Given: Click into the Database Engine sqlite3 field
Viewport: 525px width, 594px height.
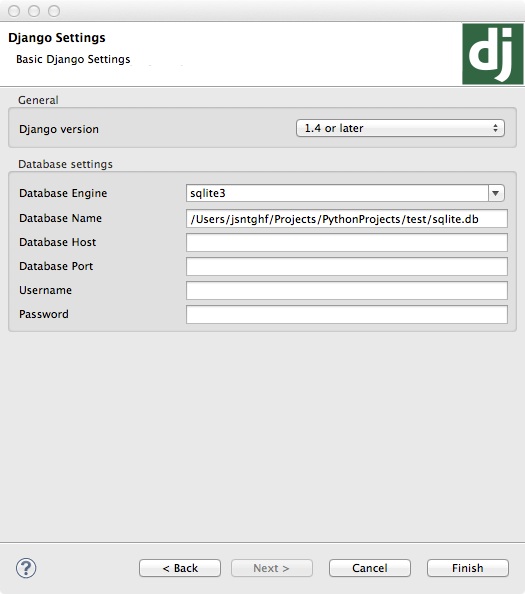Looking at the screenshot, I should 337,193.
